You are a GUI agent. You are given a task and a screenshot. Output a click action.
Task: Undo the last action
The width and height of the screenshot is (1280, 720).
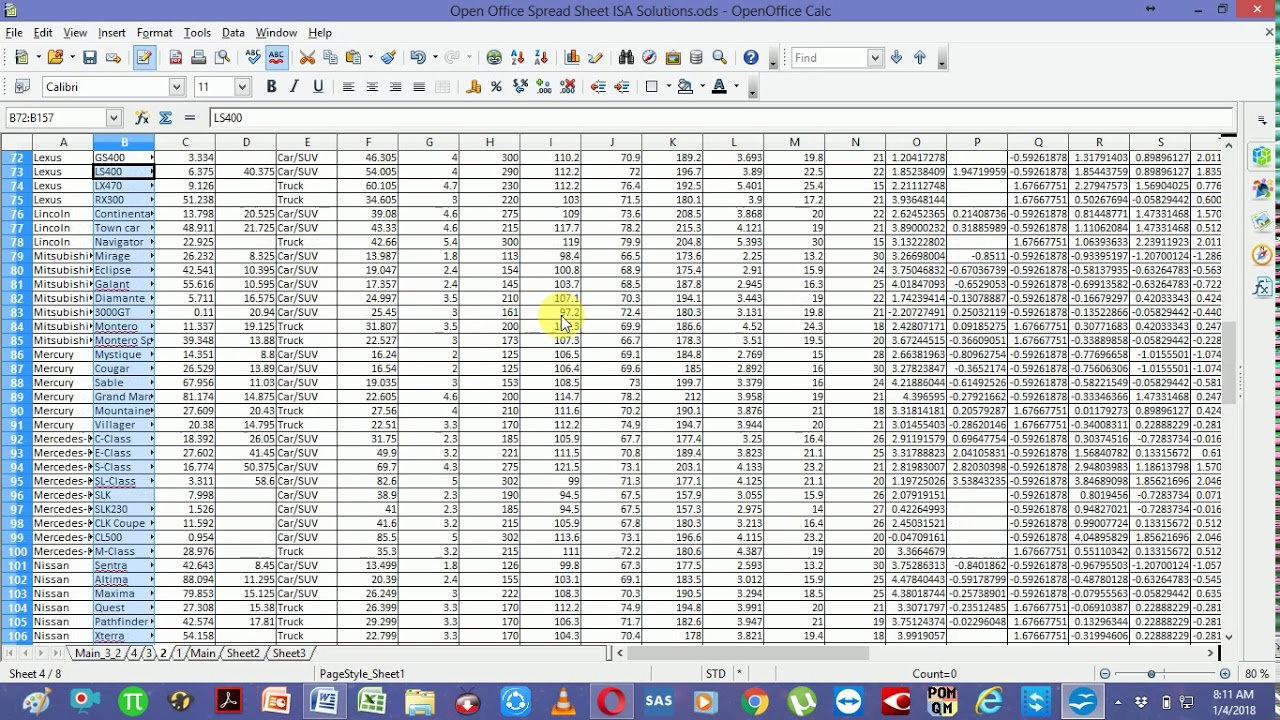click(418, 58)
